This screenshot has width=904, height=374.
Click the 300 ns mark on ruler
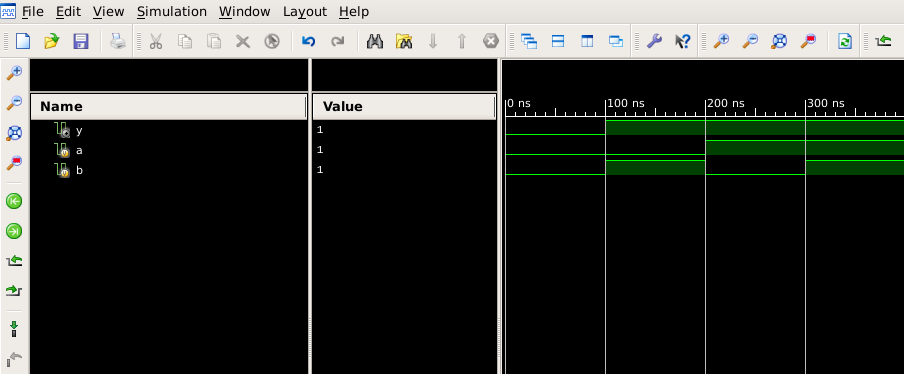(826, 104)
